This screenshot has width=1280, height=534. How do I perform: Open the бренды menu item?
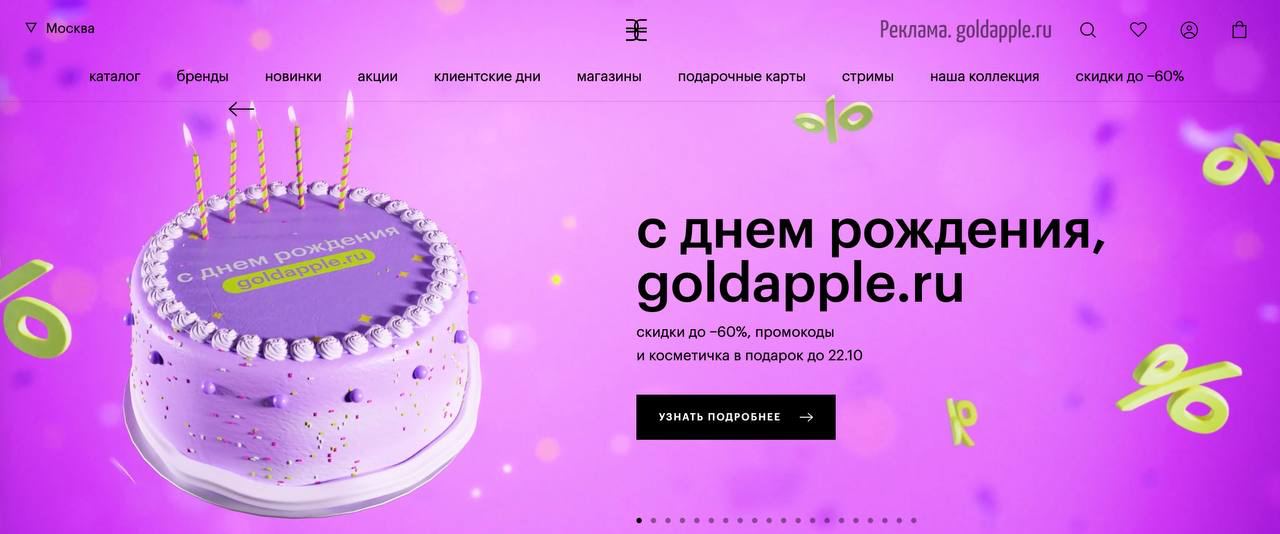[203, 76]
